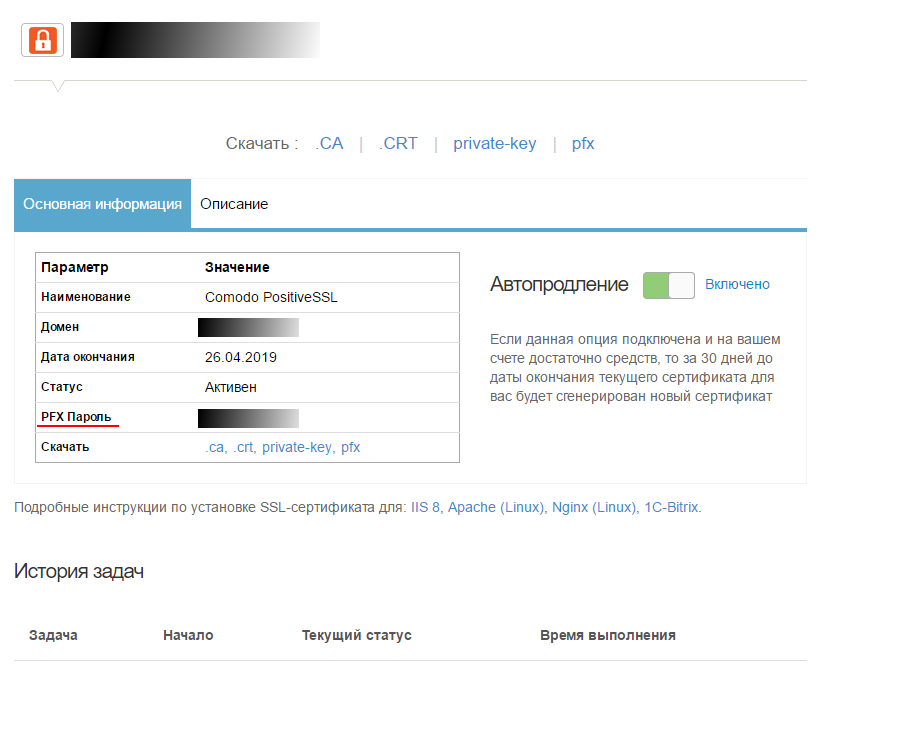
Task: Download private-key from the top download row
Action: pos(494,143)
